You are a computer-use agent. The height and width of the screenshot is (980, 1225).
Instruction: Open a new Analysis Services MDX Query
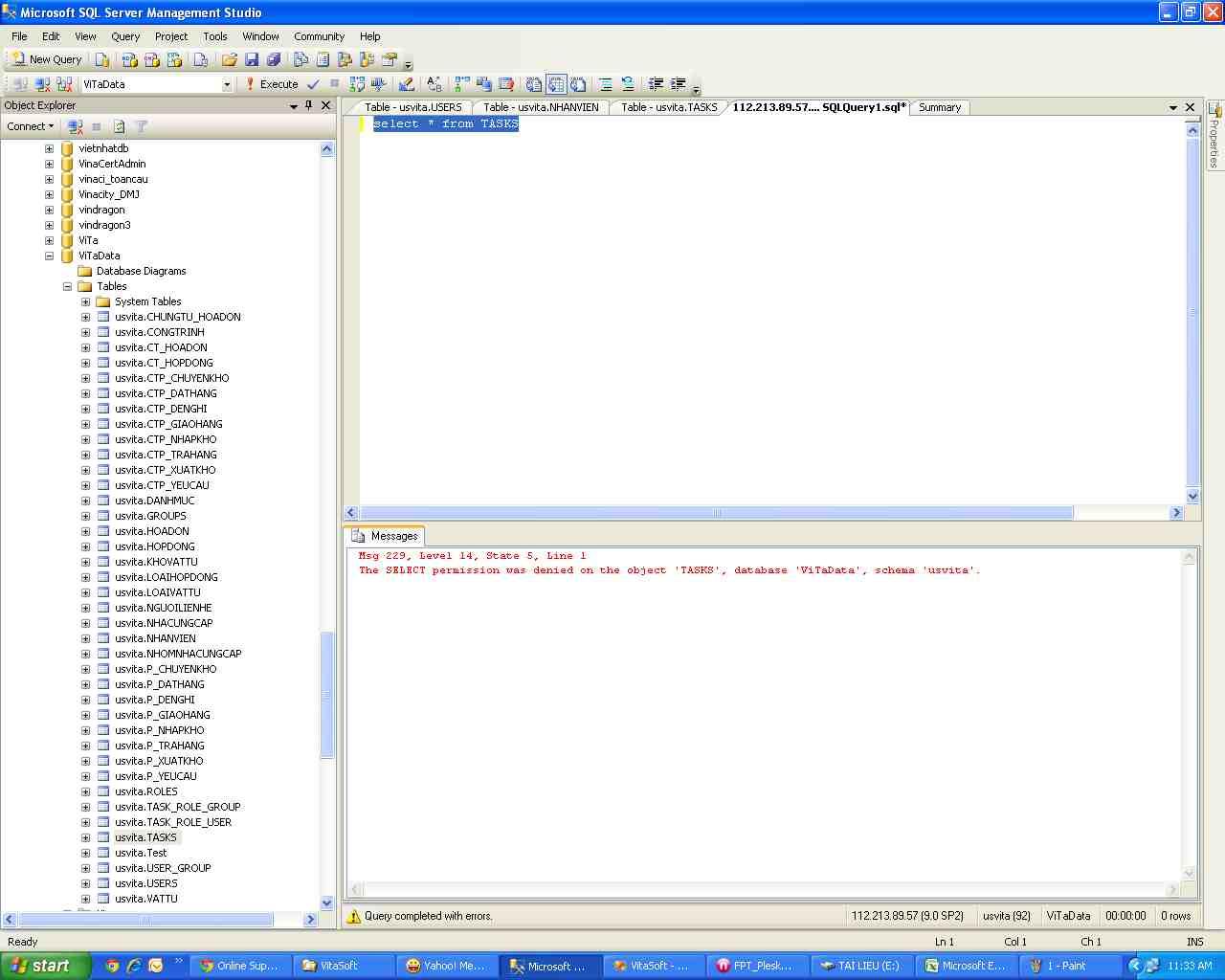tap(129, 59)
